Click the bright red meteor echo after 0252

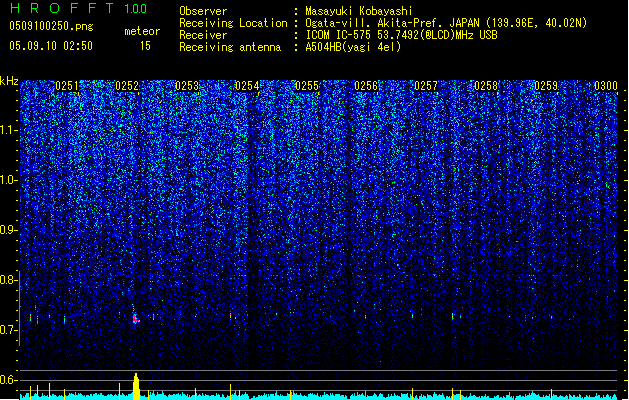click(136, 319)
